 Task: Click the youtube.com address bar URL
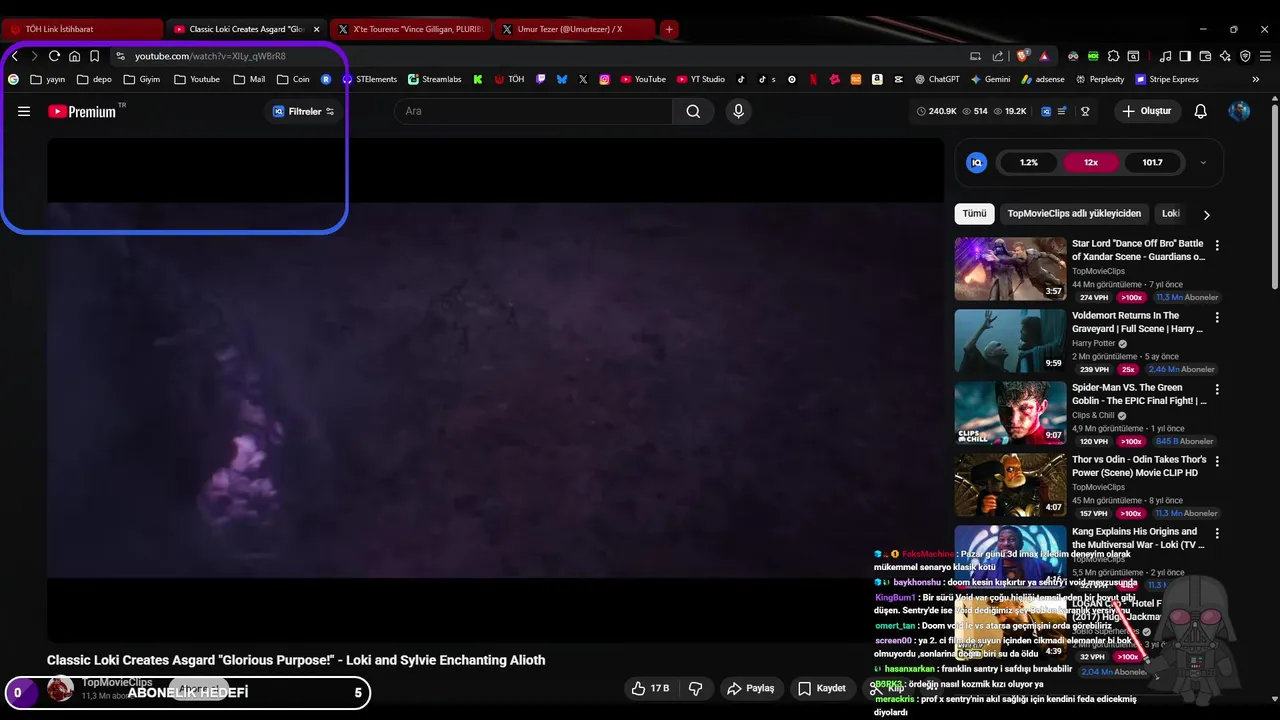(x=210, y=56)
